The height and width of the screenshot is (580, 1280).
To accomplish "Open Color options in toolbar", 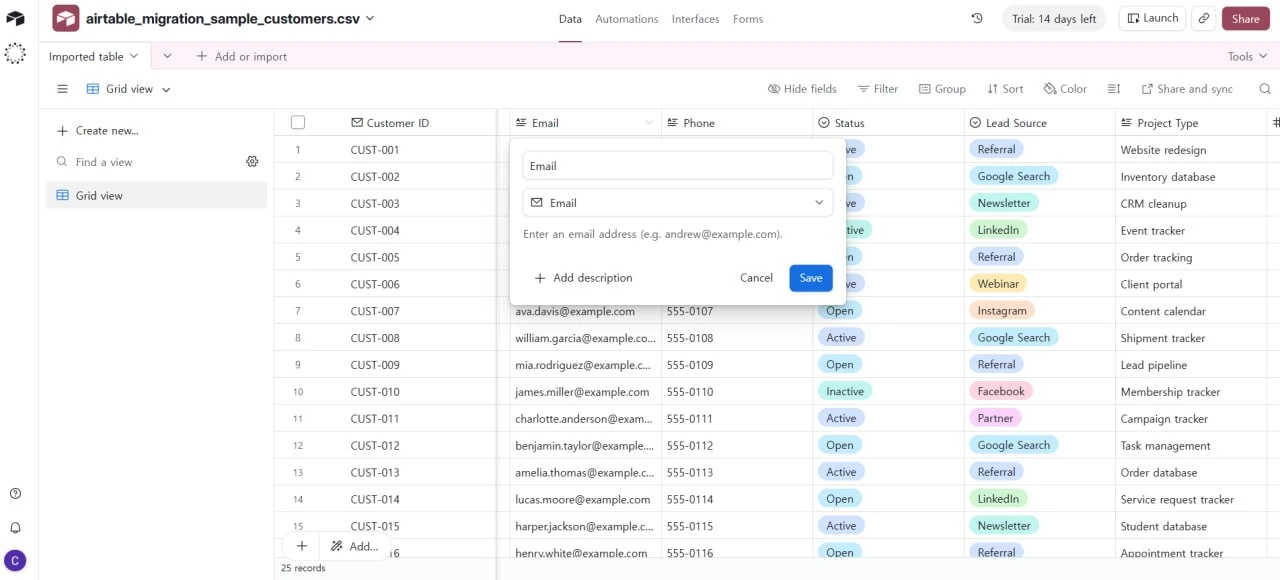I will (x=1065, y=89).
